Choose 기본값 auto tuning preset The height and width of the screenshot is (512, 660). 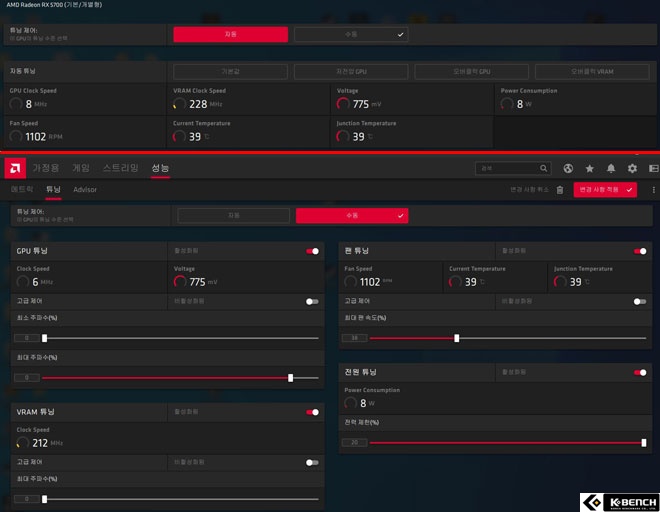[x=231, y=72]
